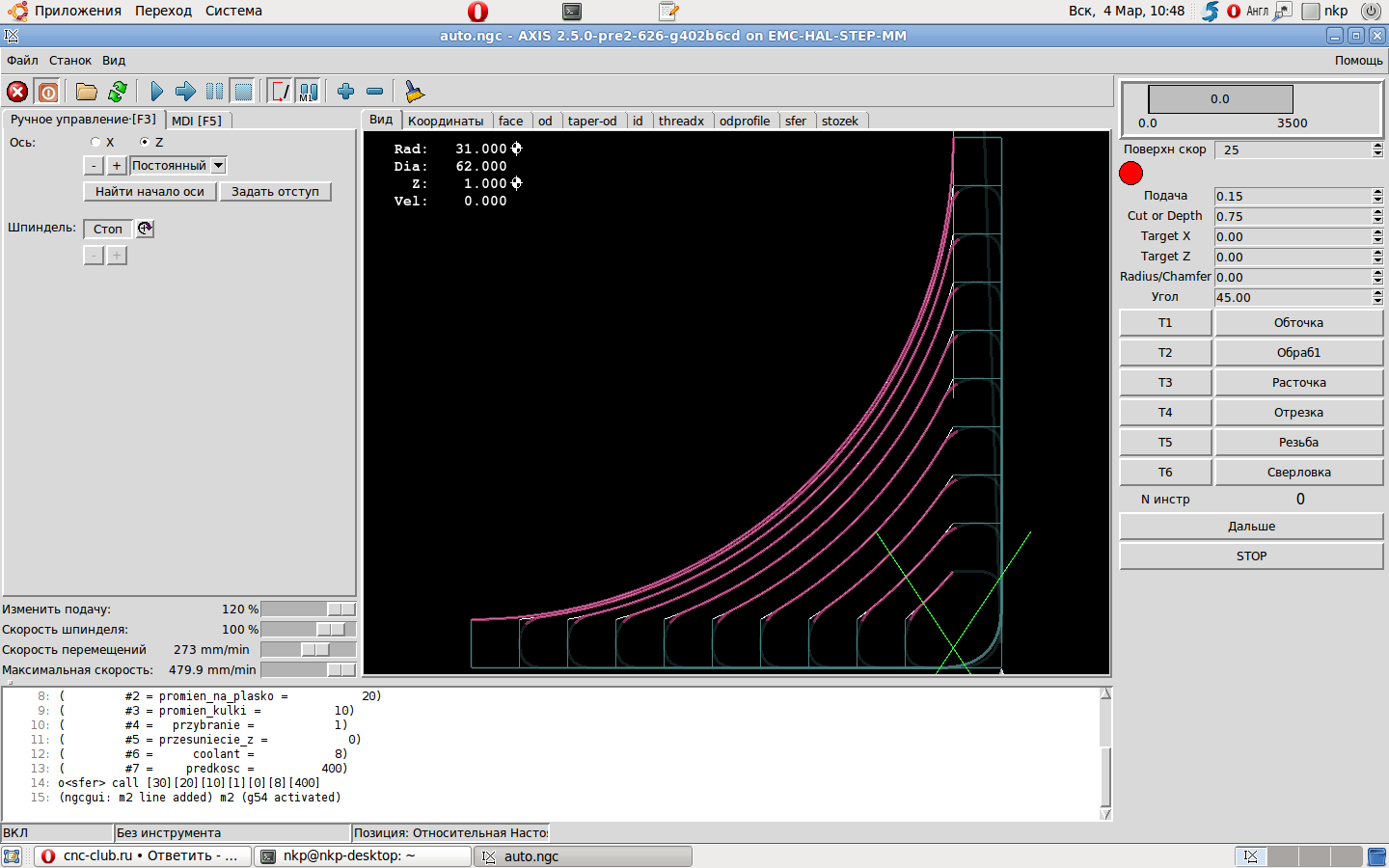Adjust the Изменить подачу feed override slider
The height and width of the screenshot is (868, 1389).
point(340,610)
